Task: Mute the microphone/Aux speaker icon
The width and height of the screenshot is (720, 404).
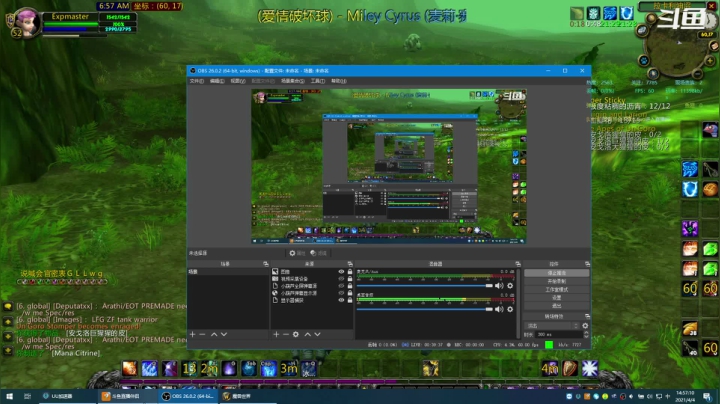Action: tap(499, 286)
